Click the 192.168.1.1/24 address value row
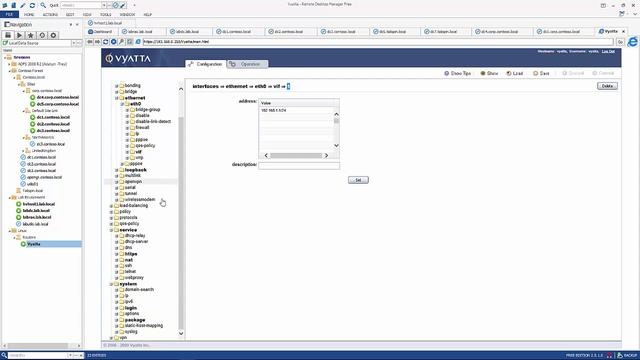Viewport: 640px width, 360px height. click(296, 111)
